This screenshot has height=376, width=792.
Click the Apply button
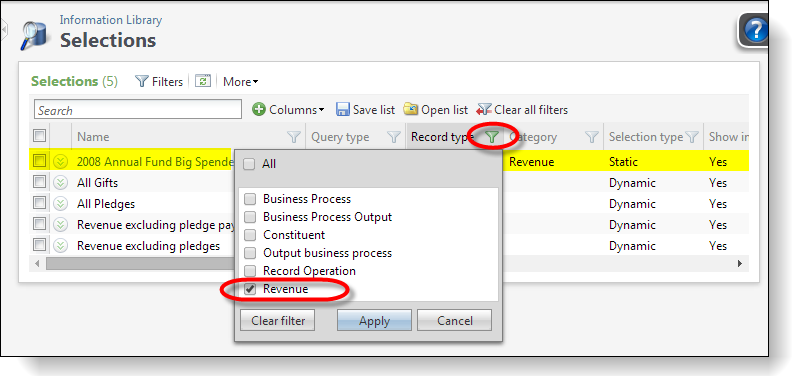374,320
